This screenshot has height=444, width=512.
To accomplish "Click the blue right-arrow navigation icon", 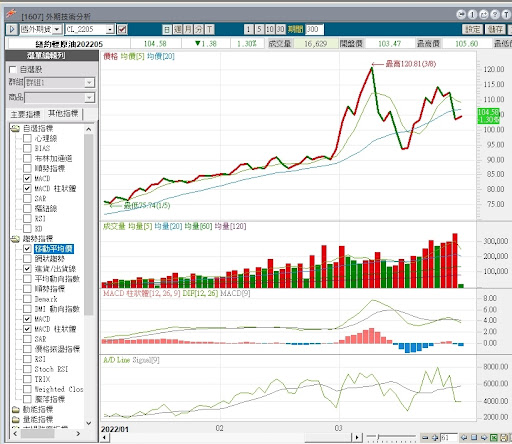I will [x=484, y=437].
